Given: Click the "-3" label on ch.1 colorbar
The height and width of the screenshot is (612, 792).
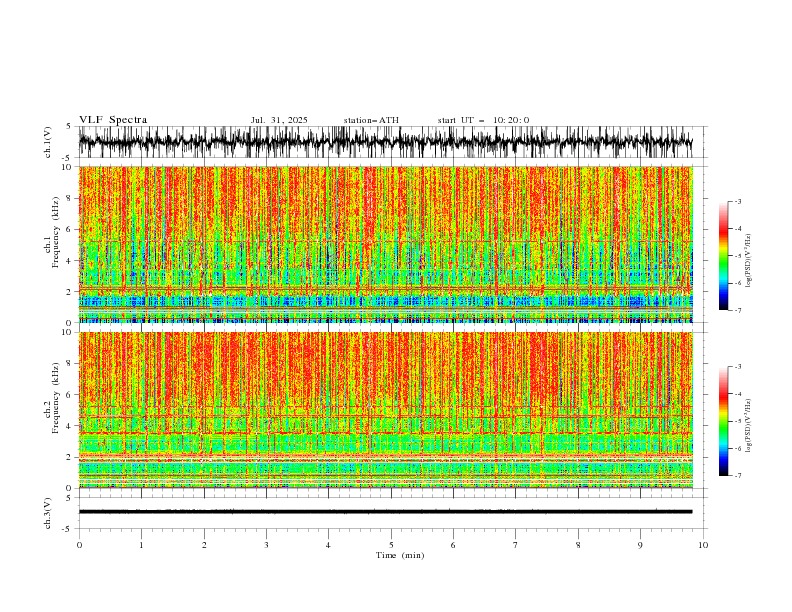Looking at the screenshot, I should tap(738, 201).
